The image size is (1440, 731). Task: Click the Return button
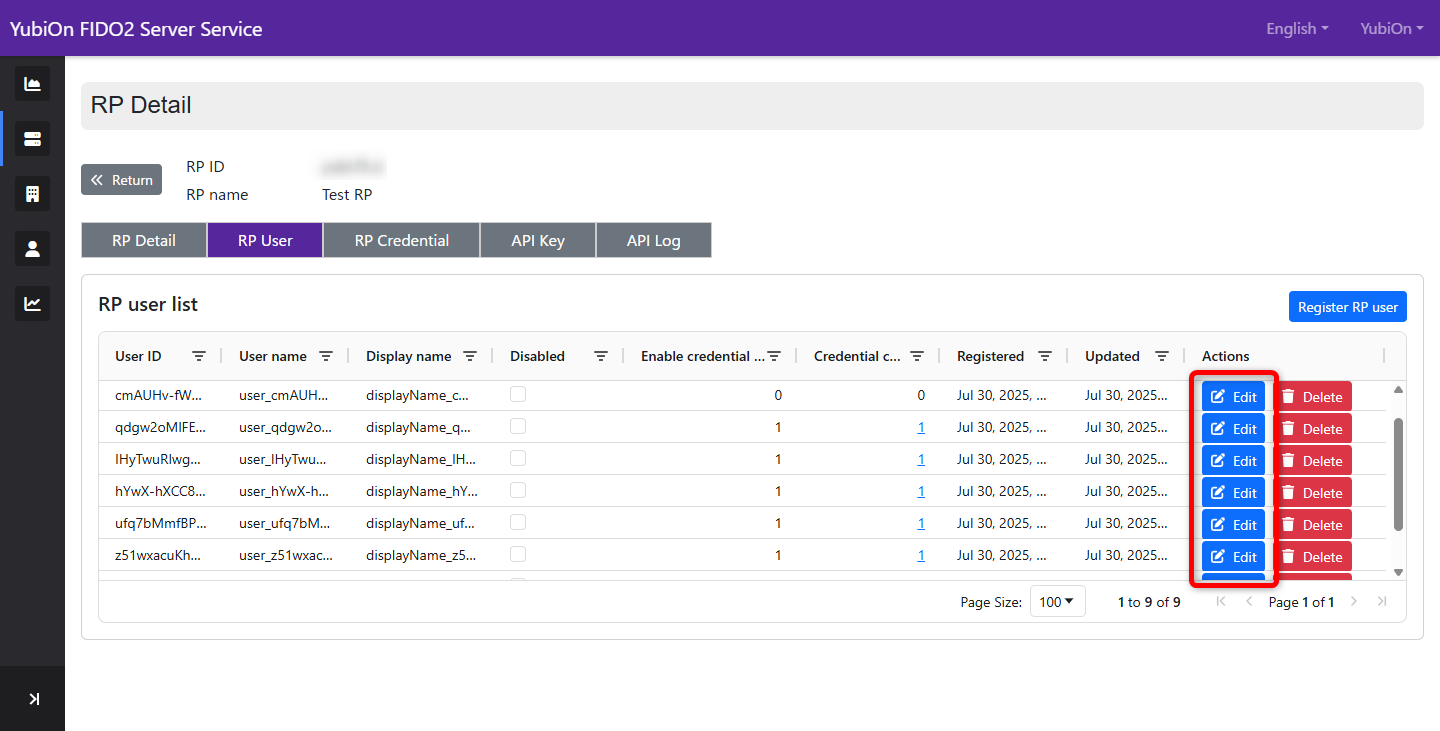(x=121, y=180)
